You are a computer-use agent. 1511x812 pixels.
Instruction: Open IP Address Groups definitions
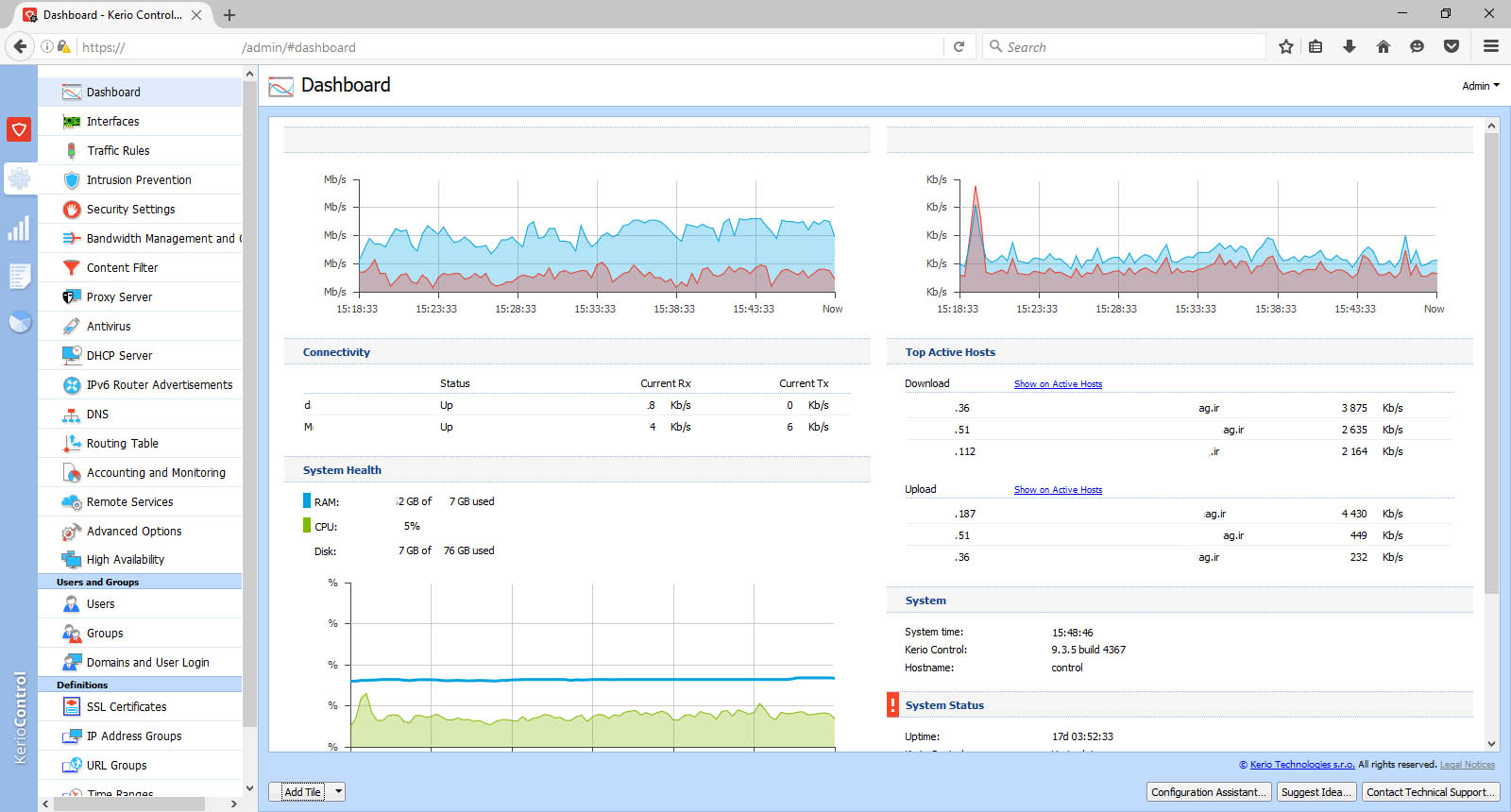tap(140, 736)
